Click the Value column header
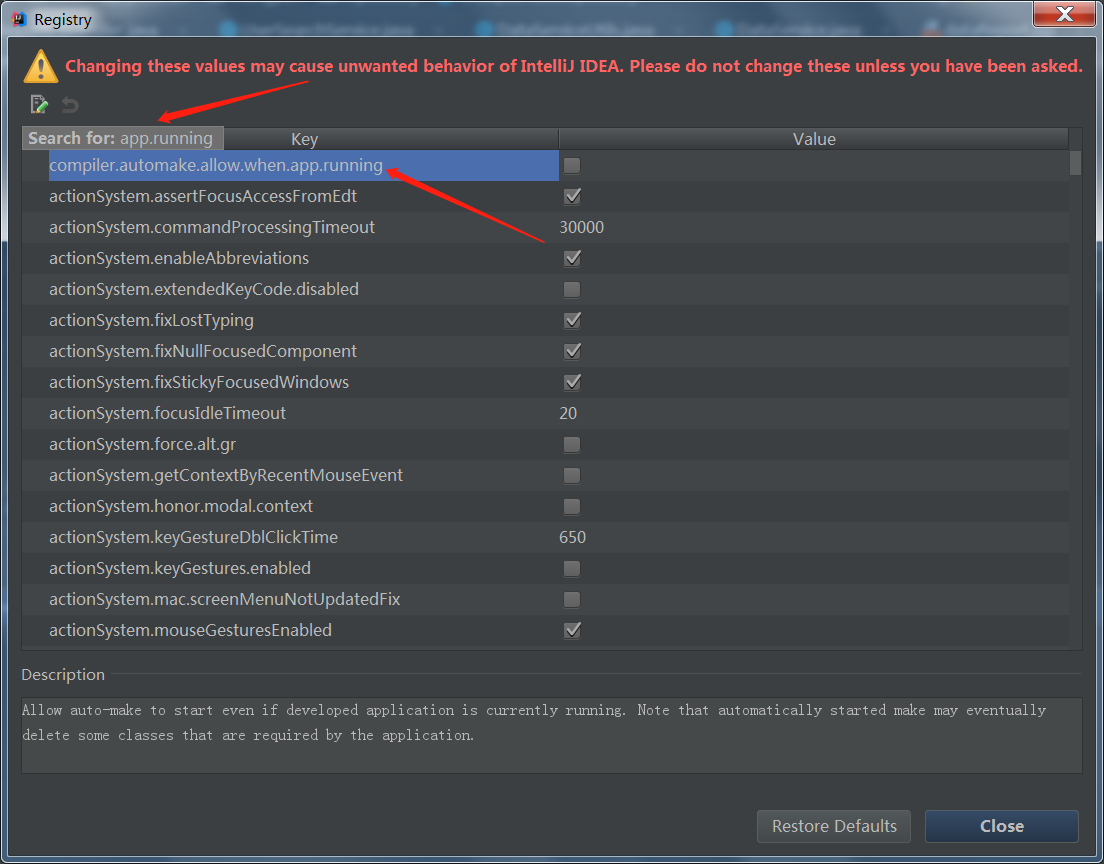The image size is (1104, 864). (x=814, y=139)
